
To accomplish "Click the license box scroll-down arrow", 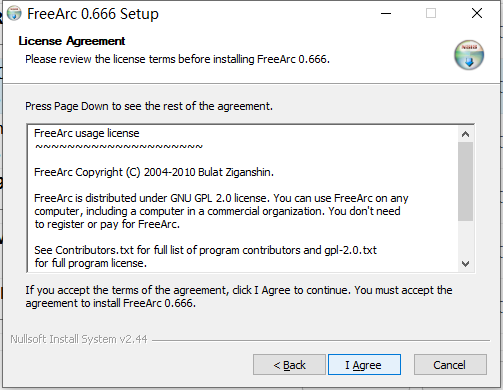I will (x=465, y=264).
